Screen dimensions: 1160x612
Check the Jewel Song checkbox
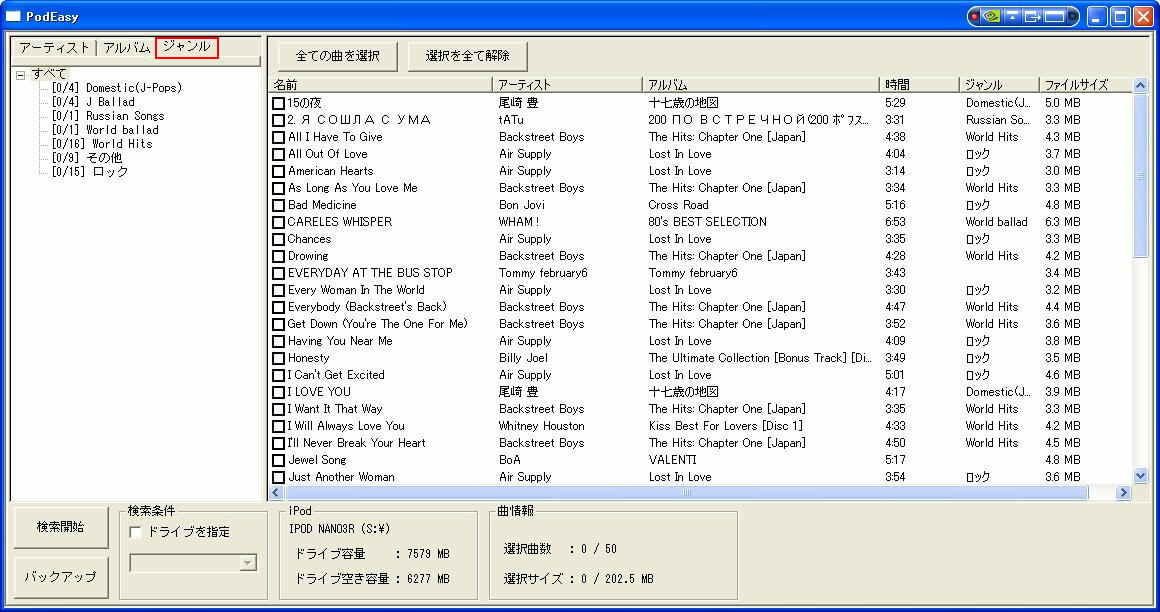pos(278,461)
